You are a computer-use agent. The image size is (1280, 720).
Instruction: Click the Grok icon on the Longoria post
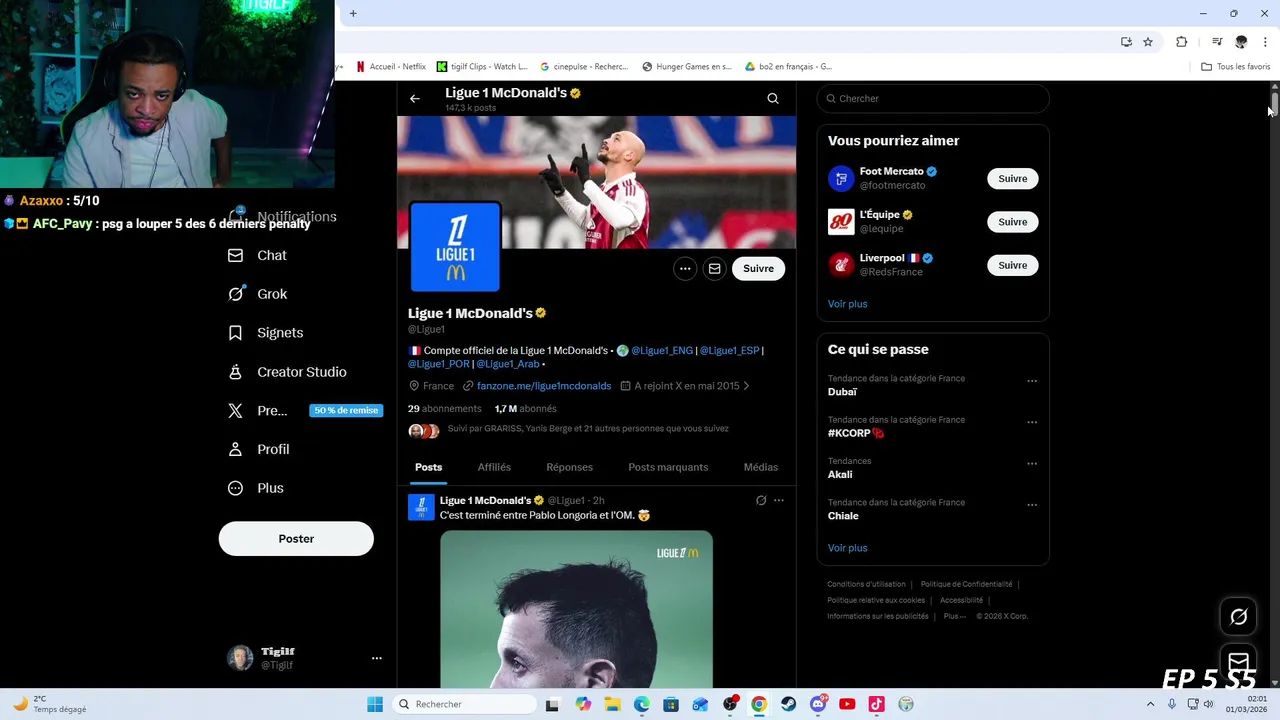pyautogui.click(x=761, y=500)
